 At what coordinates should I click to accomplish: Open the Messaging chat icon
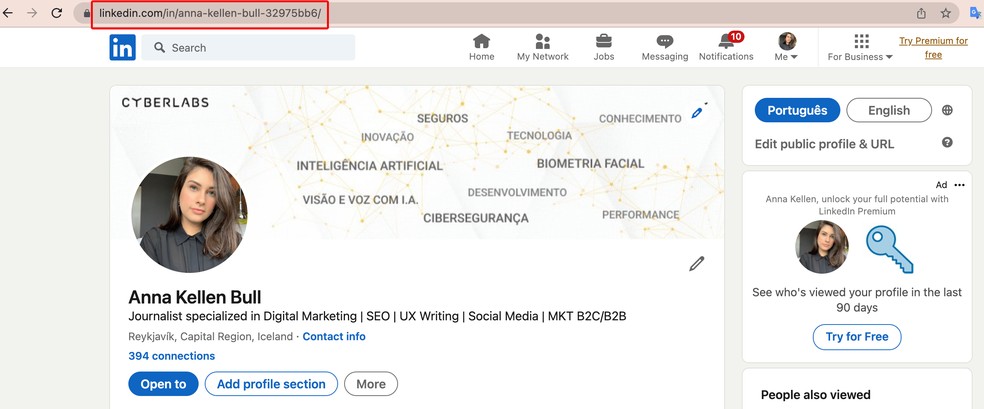[665, 42]
